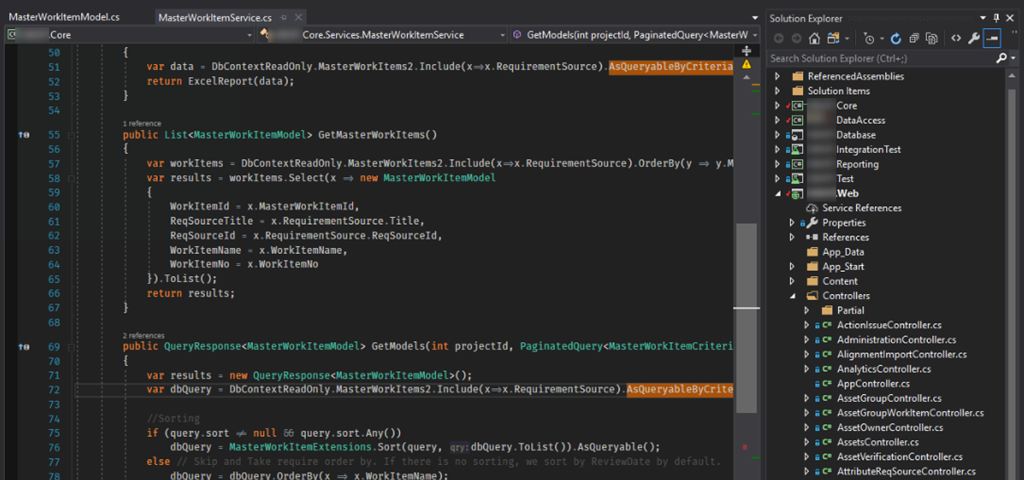1024x480 pixels.
Task: Switch to the MasterWorkItemModel.cs tab
Action: coord(64,18)
